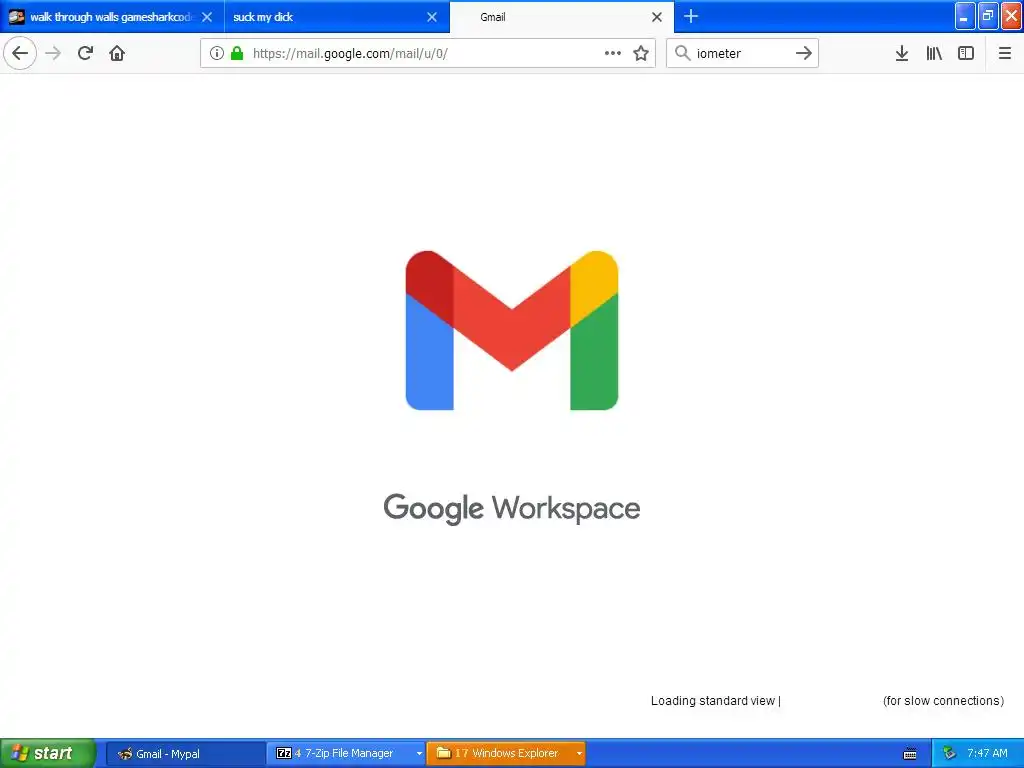This screenshot has width=1024, height=768.
Task: Open the library bookshelf icon
Action: pos(934,53)
